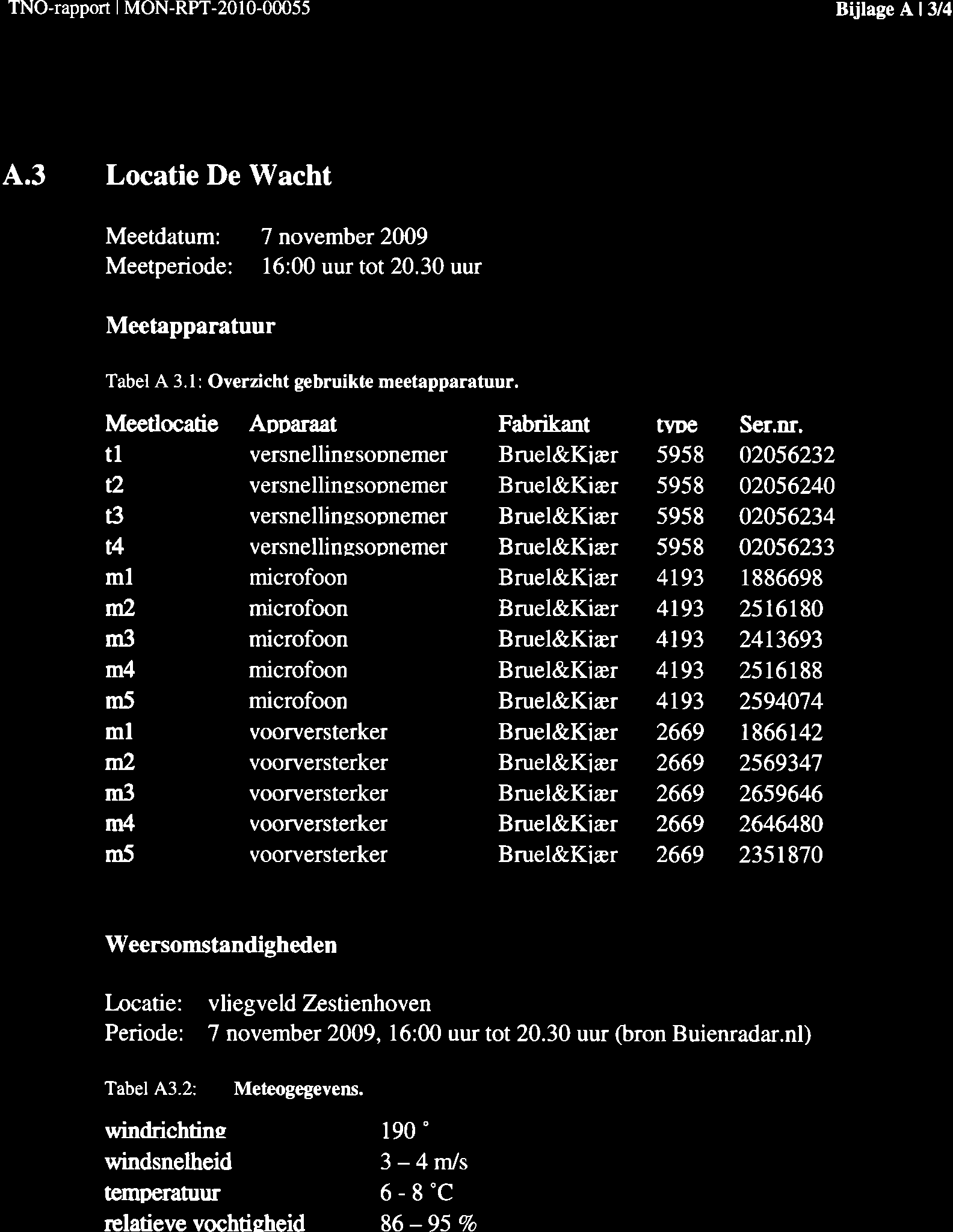Click the column header 'Meetlocatie'

tap(161, 425)
